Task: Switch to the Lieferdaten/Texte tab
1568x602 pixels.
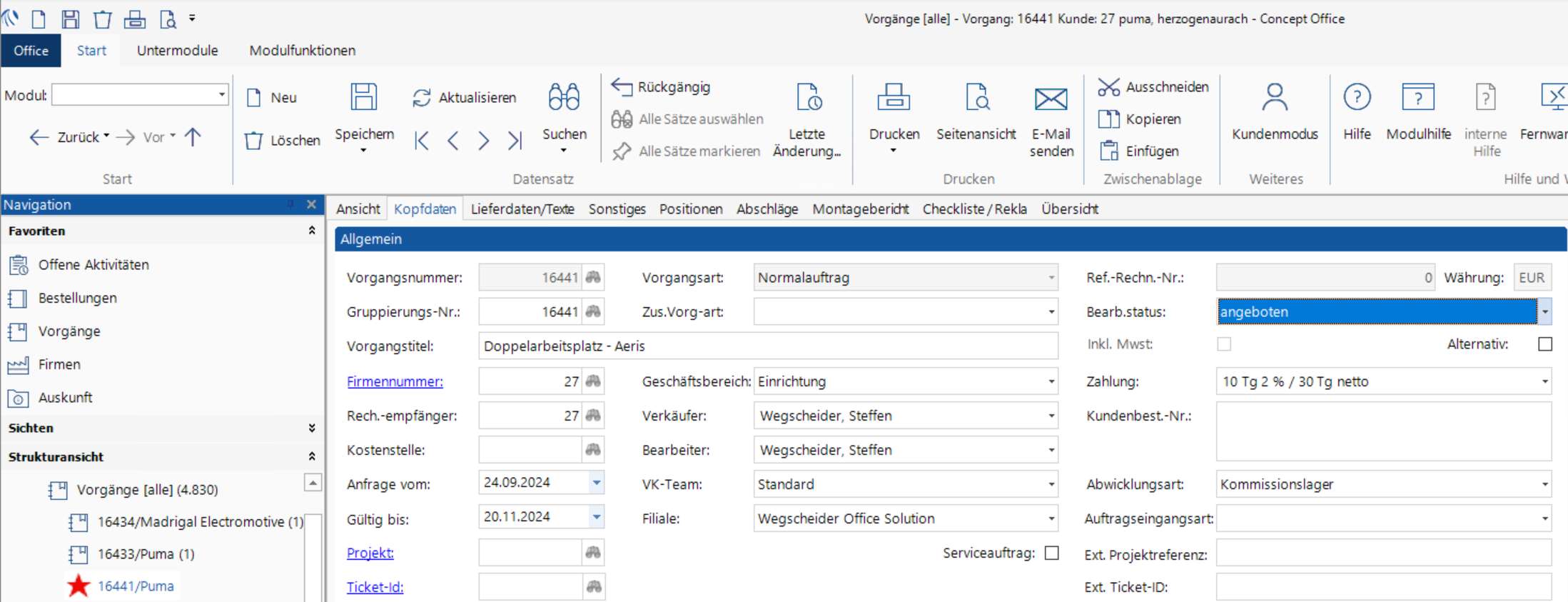Action: [522, 209]
